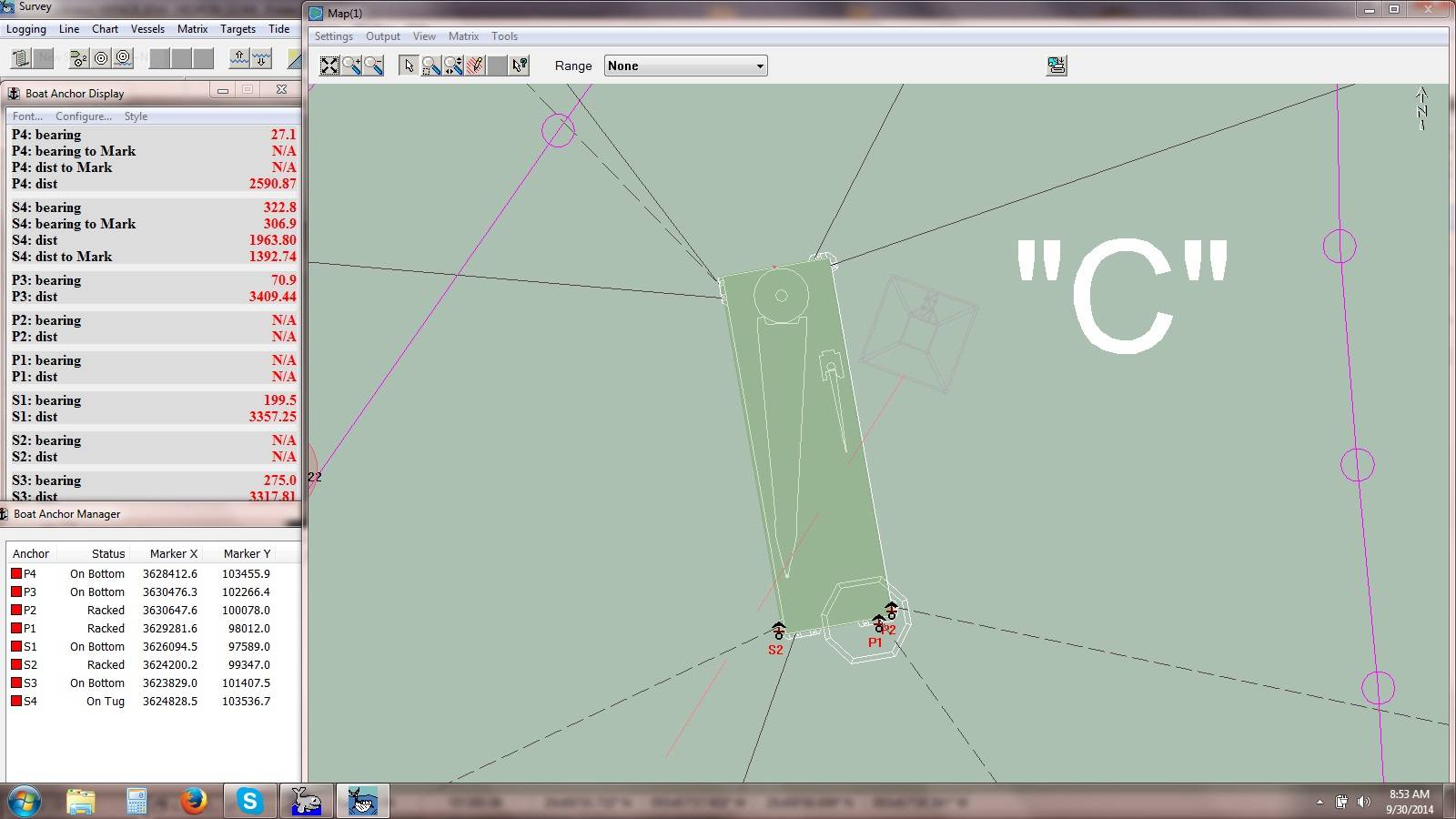
Task: Click the red swatch for anchor S1
Action: click(16, 647)
